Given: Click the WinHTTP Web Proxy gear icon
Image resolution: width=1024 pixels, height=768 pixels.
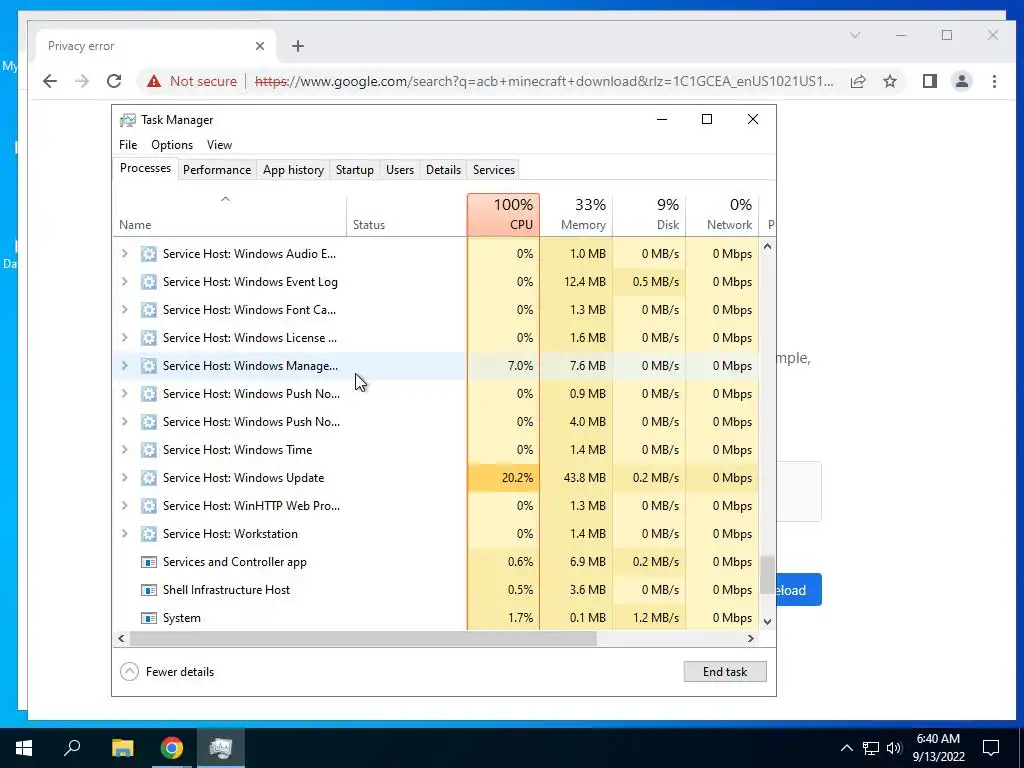Looking at the screenshot, I should pos(149,506).
